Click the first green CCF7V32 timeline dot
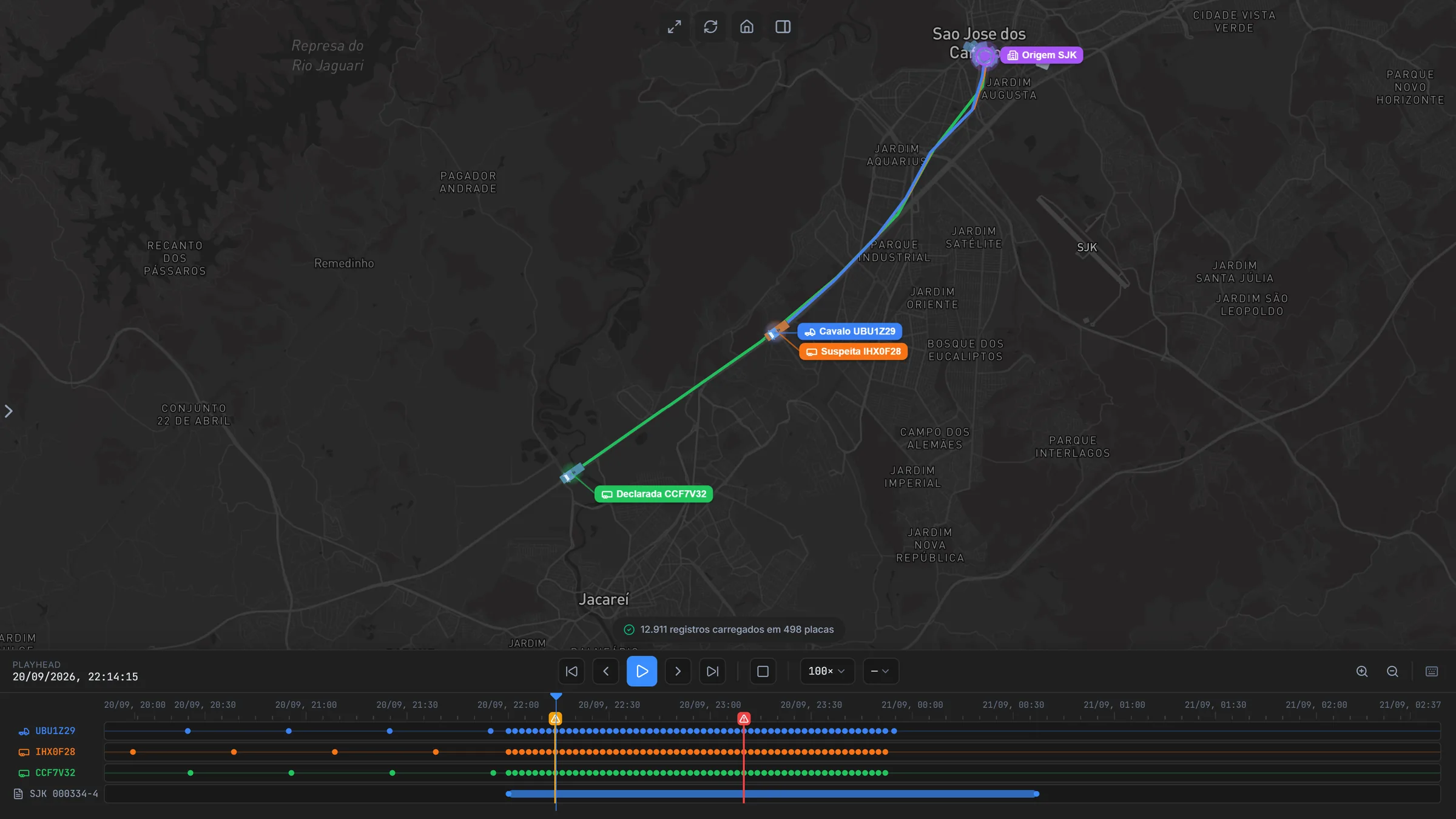Screen dimensions: 1456x819 (190, 773)
